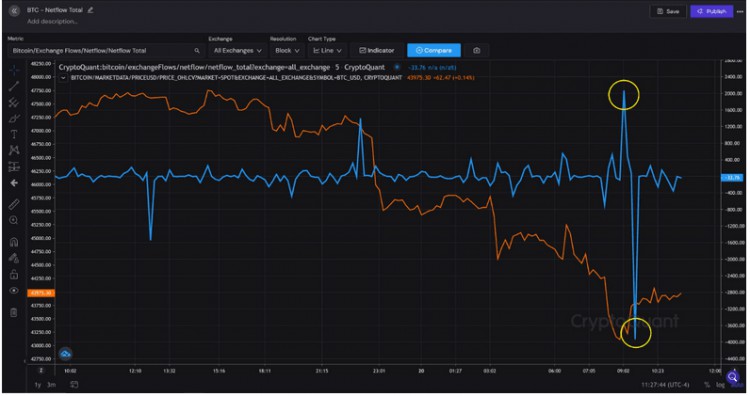
Task: Collapse sidebar with double-arrow icon
Action: [14, 11]
